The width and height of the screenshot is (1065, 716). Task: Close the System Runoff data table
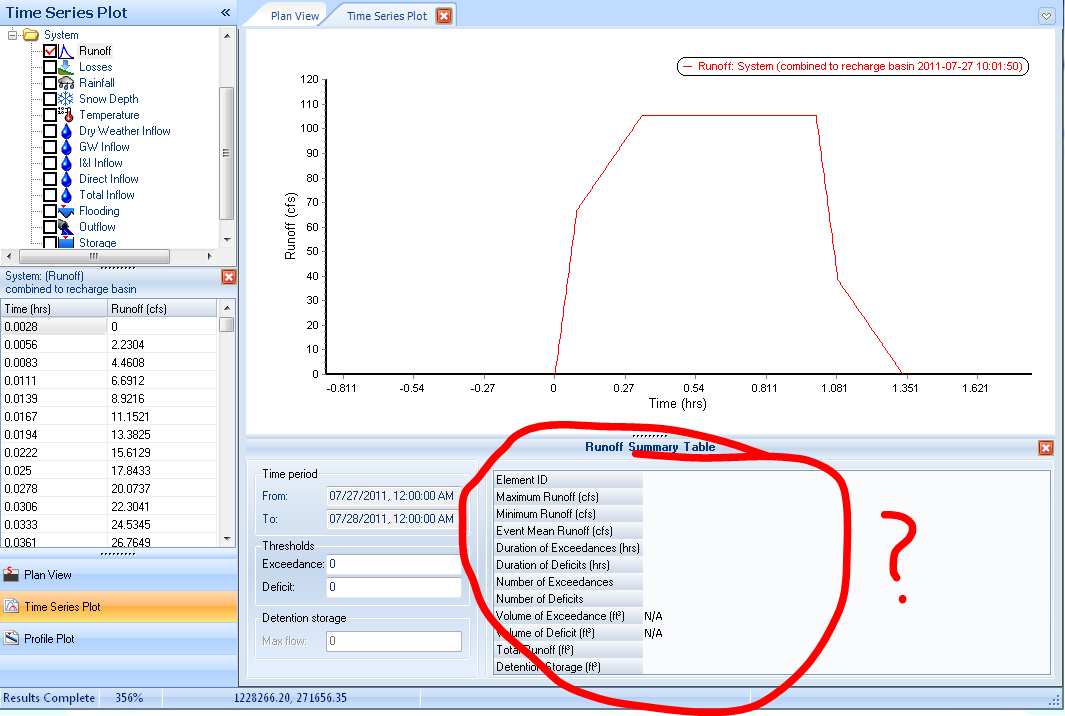[229, 277]
